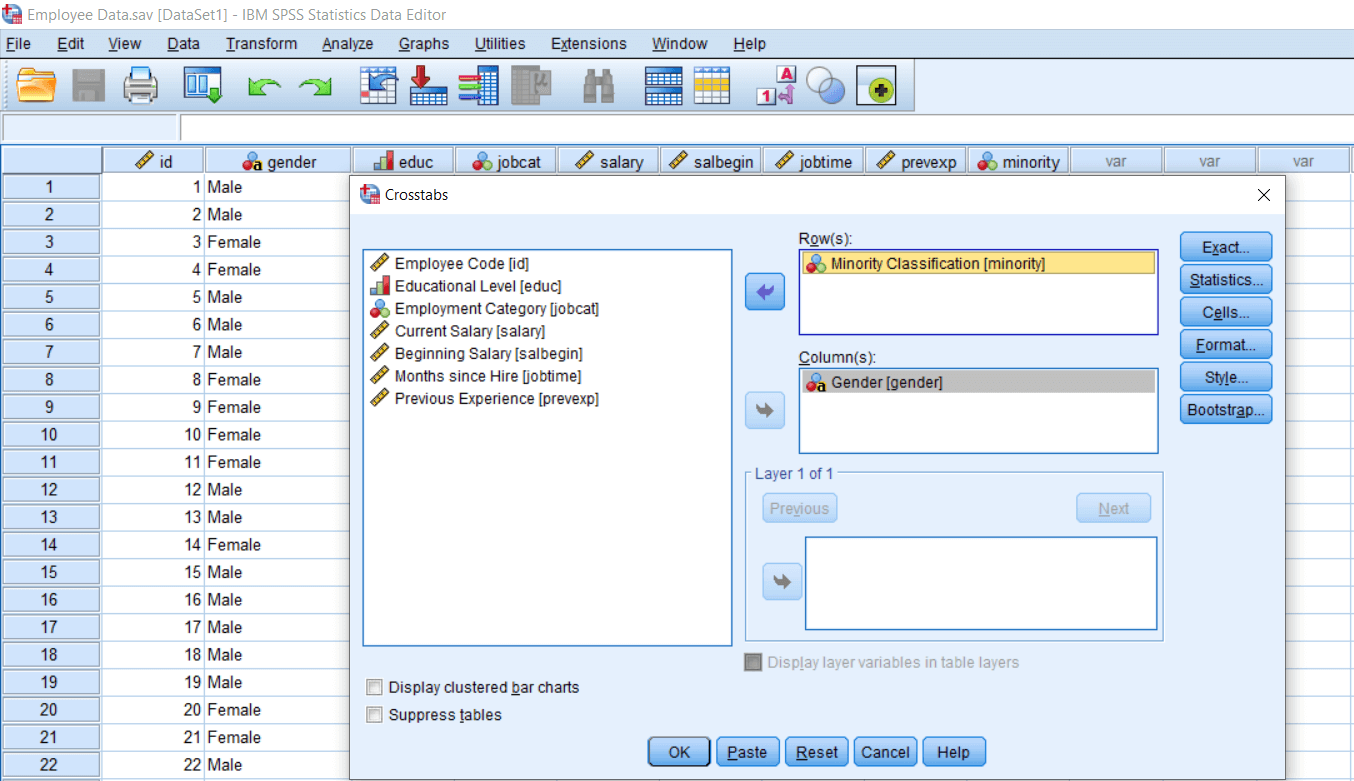Viewport: 1354px width, 781px height.
Task: Click the Reset button
Action: [x=817, y=752]
